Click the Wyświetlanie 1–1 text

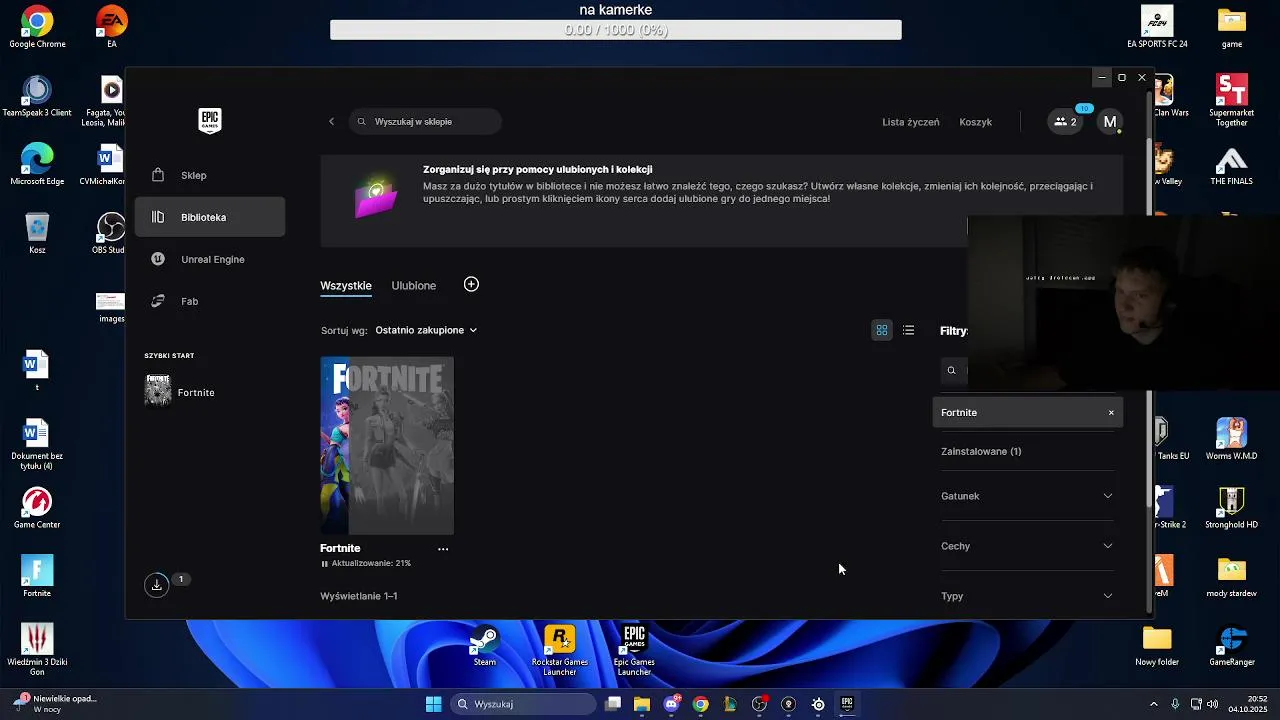point(358,596)
